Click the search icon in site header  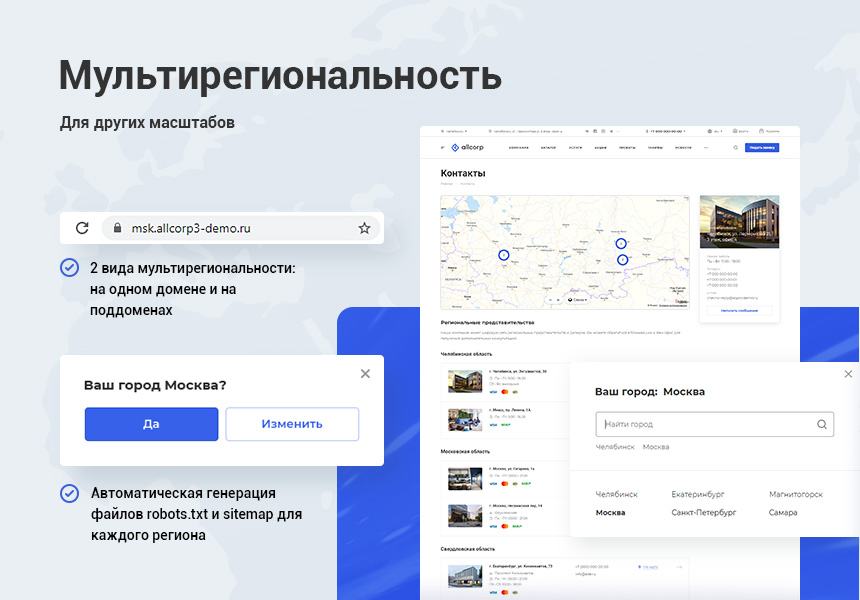pyautogui.click(x=736, y=147)
